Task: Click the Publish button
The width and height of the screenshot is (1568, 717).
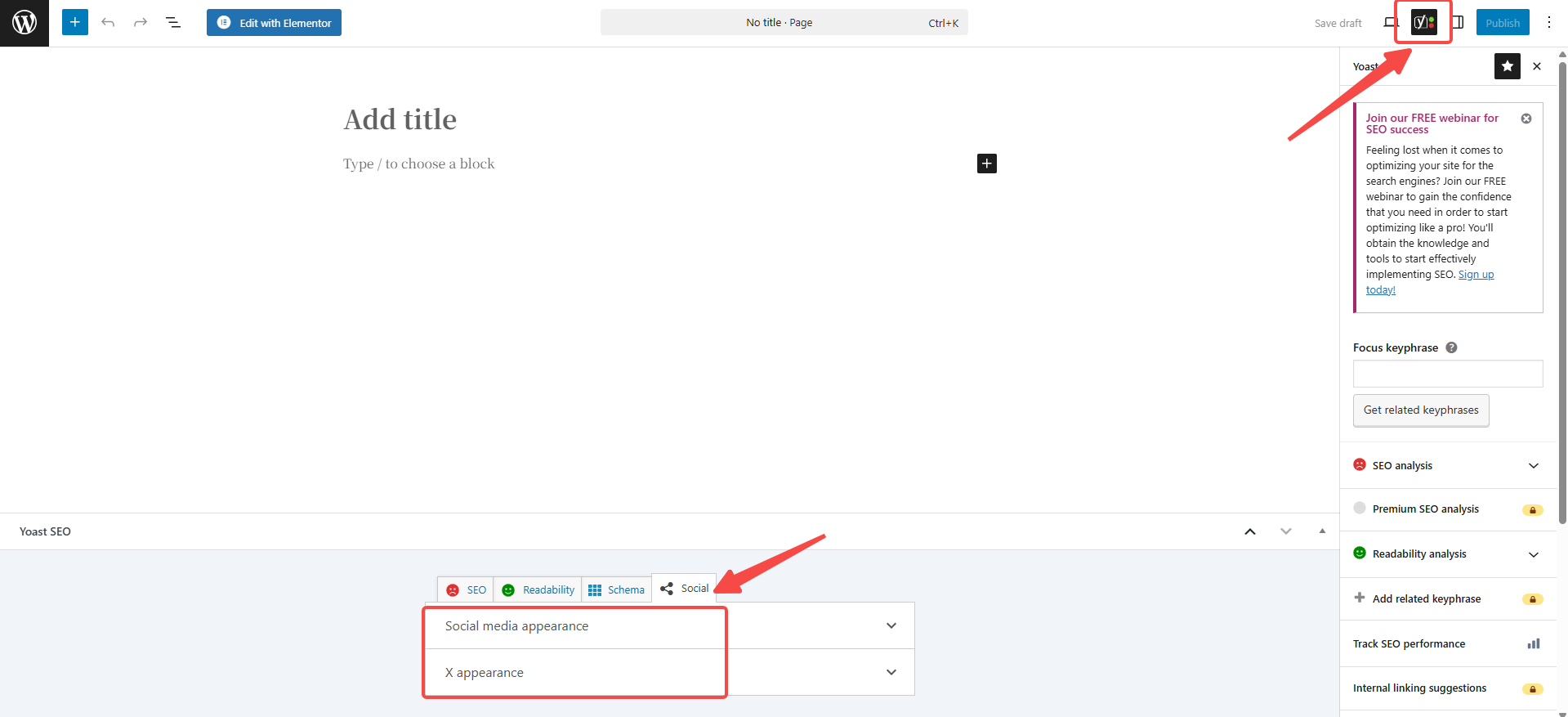Action: click(1503, 23)
